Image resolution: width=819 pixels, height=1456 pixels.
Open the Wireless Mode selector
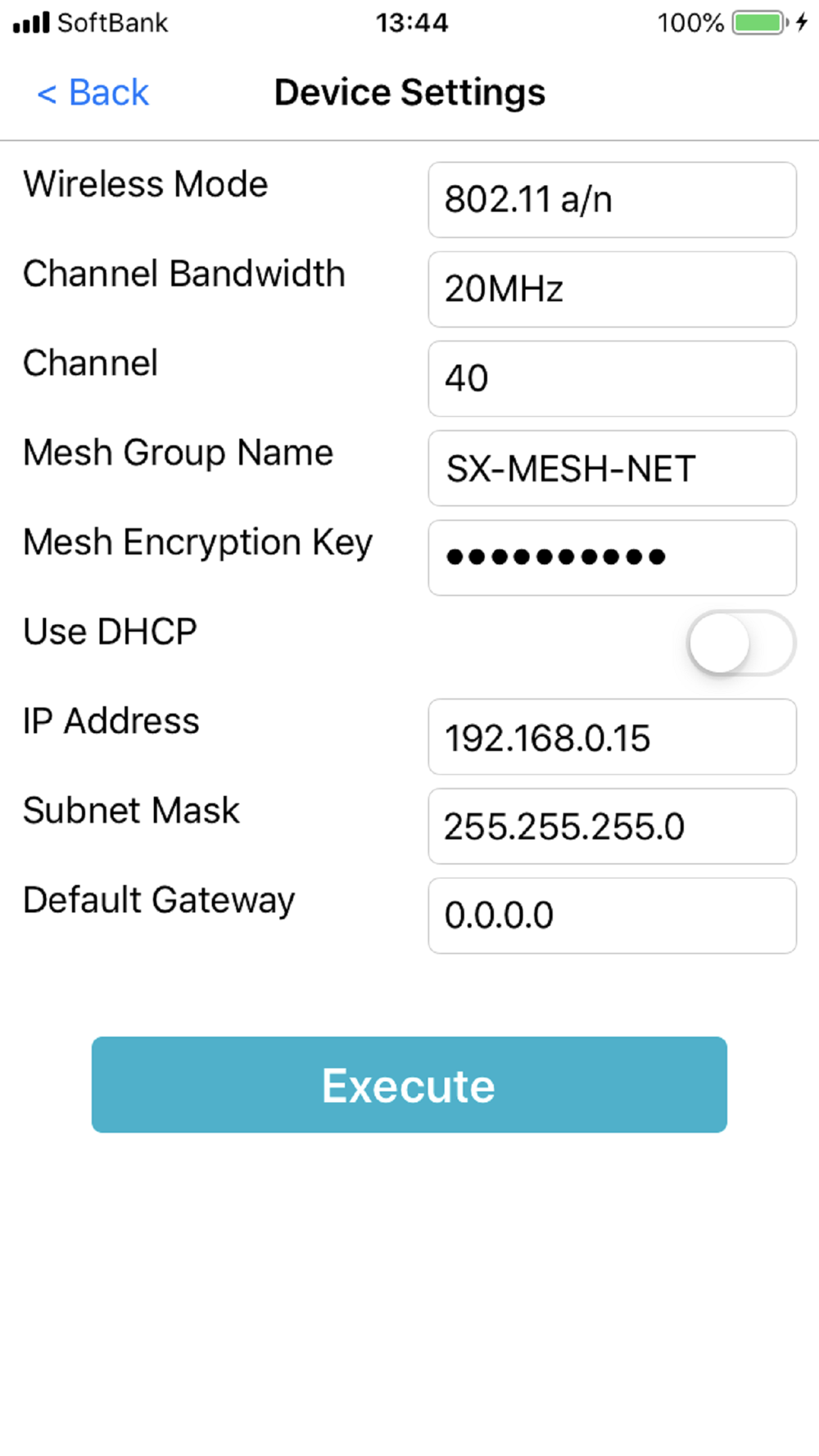click(612, 200)
